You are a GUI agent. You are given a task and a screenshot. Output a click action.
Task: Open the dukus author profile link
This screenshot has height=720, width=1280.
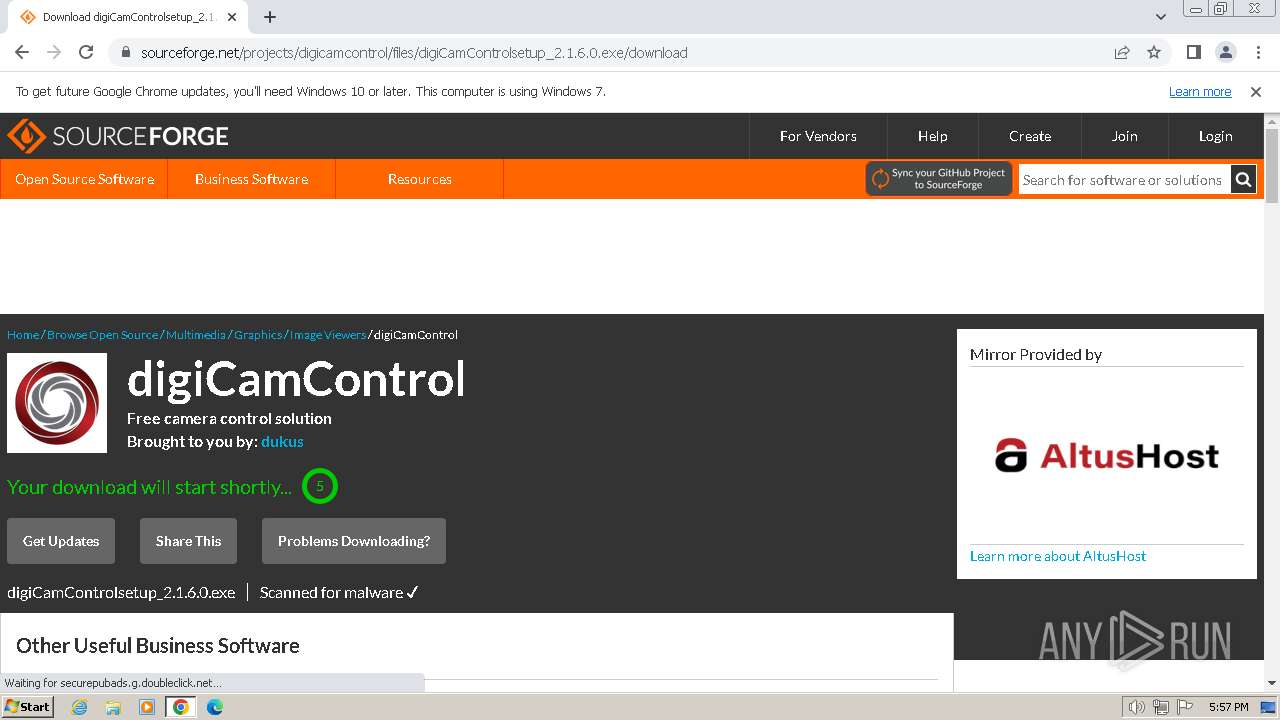click(282, 441)
